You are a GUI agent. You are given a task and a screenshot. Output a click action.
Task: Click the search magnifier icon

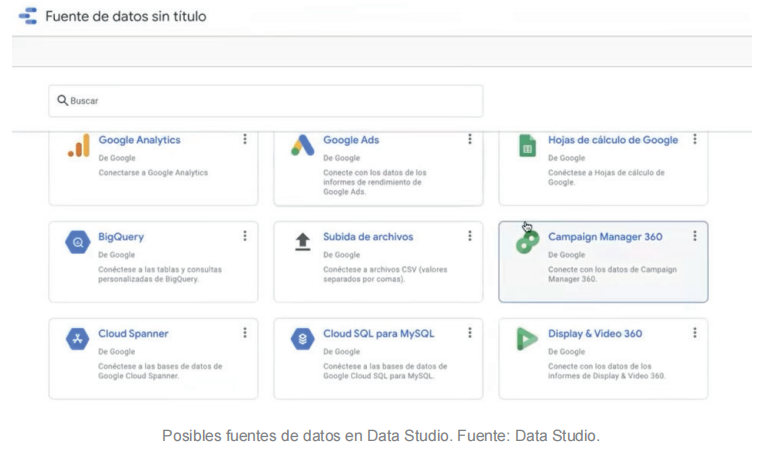pos(62,100)
